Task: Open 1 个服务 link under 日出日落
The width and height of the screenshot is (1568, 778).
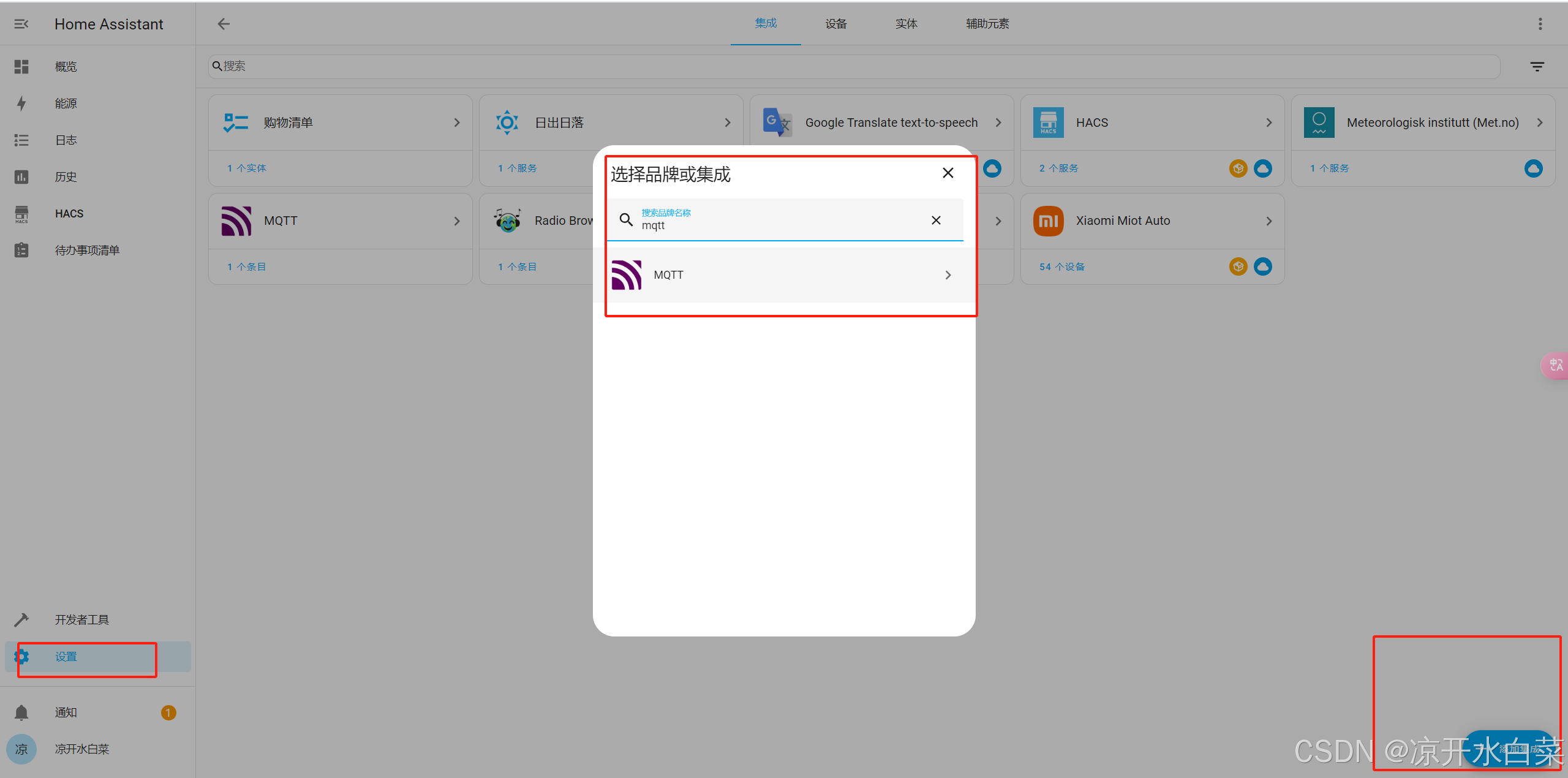Action: pyautogui.click(x=518, y=168)
